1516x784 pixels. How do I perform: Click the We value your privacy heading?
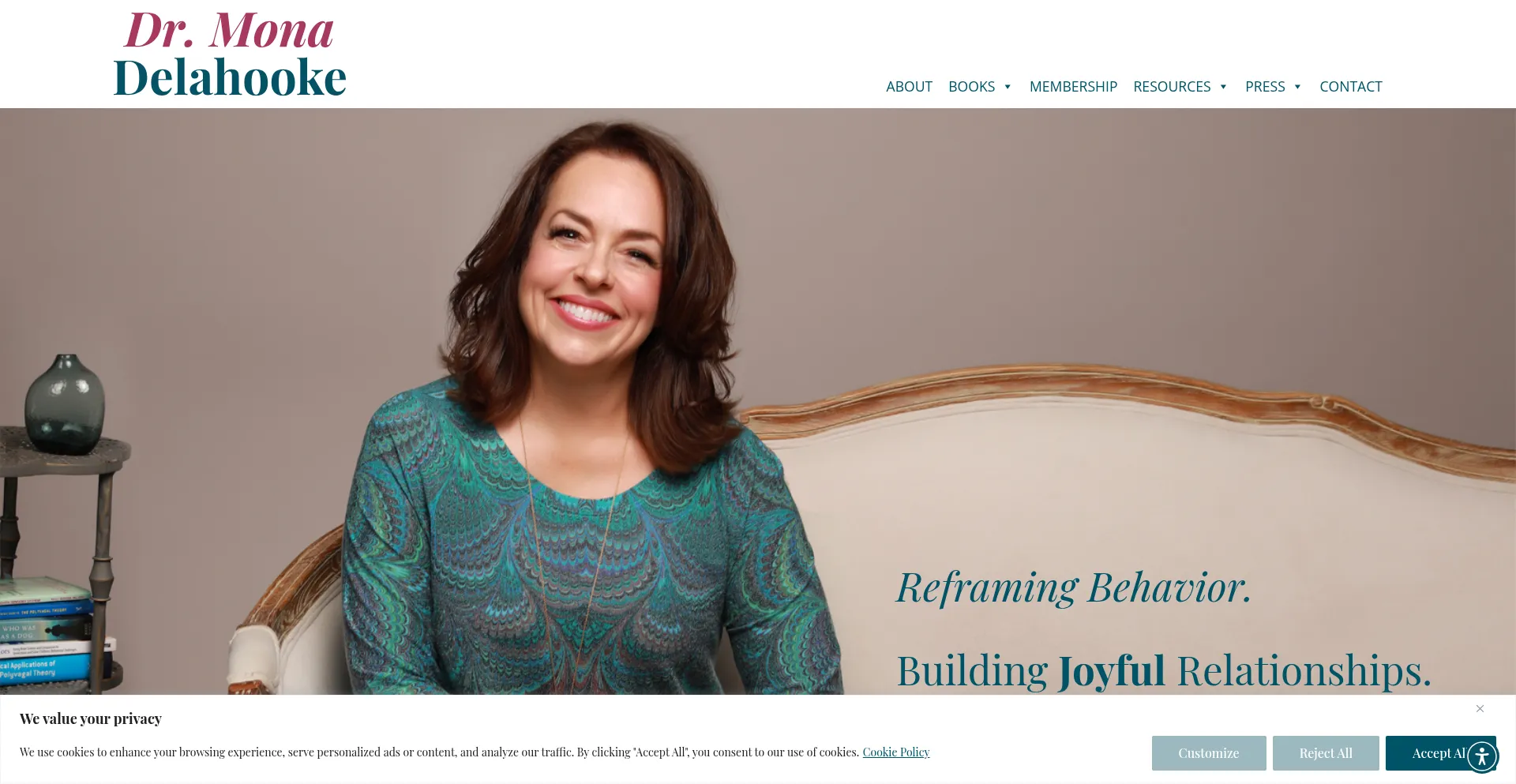[91, 719]
